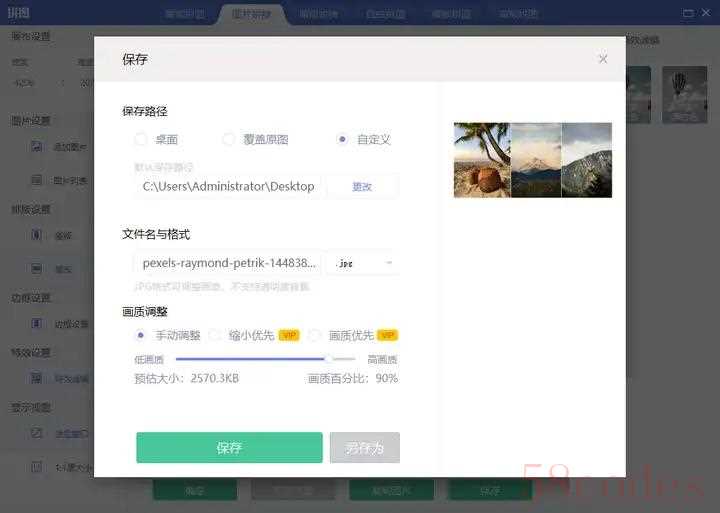Select 画质优先 quality mode
This screenshot has height=513, width=720.
[315, 335]
